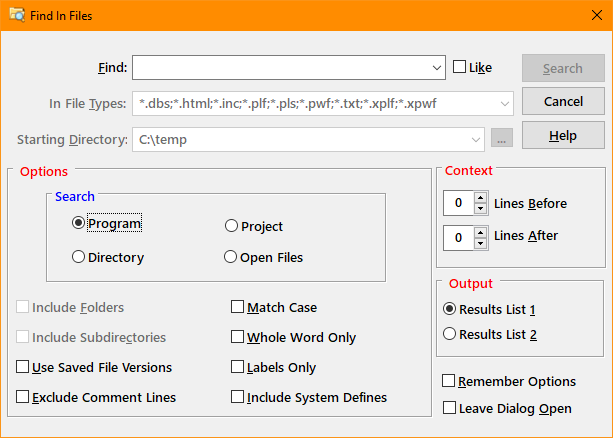Select the Project search option
This screenshot has width=613, height=438.
pyautogui.click(x=232, y=227)
